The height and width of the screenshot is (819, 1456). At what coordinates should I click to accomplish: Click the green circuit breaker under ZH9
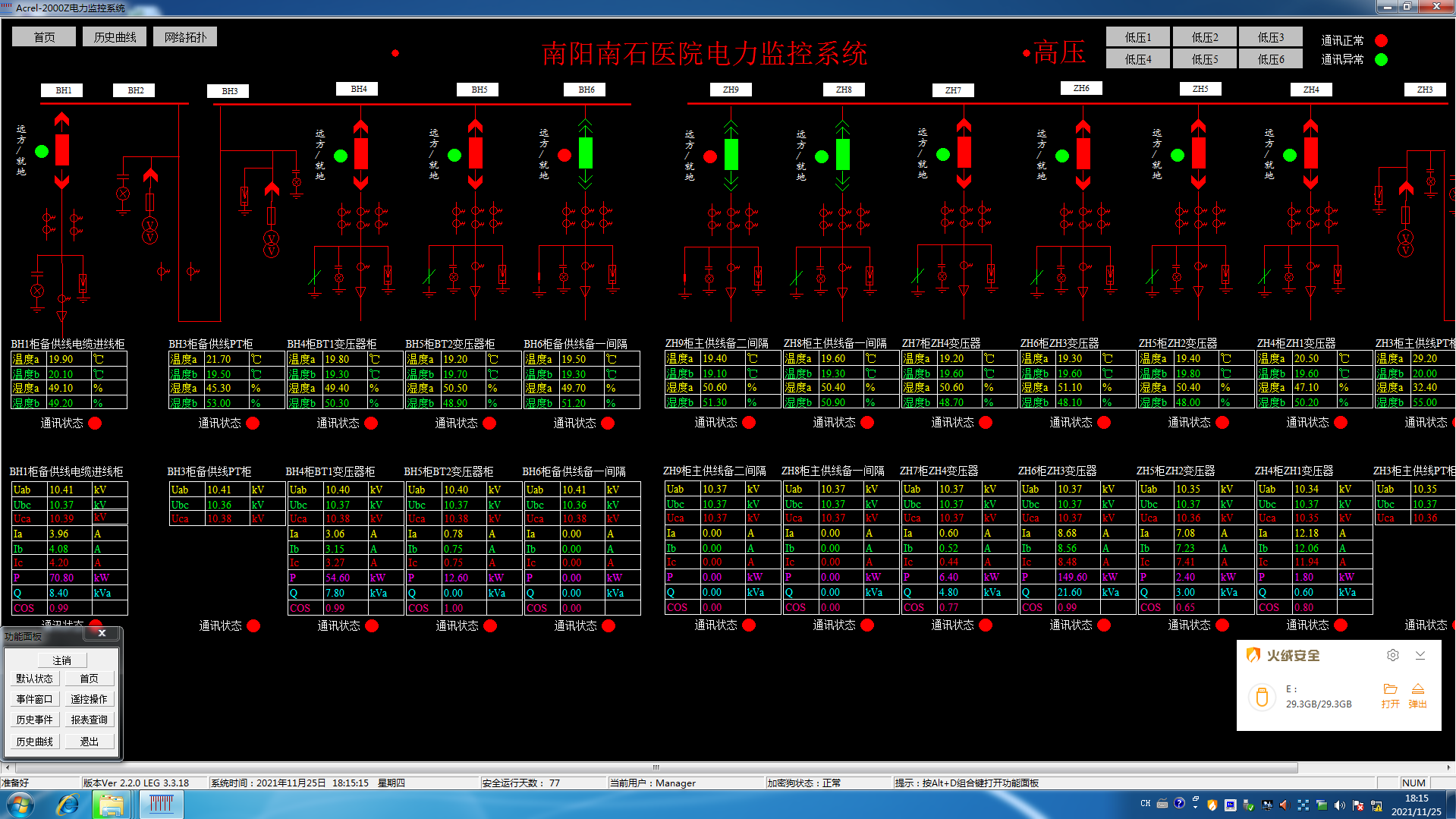(x=731, y=154)
